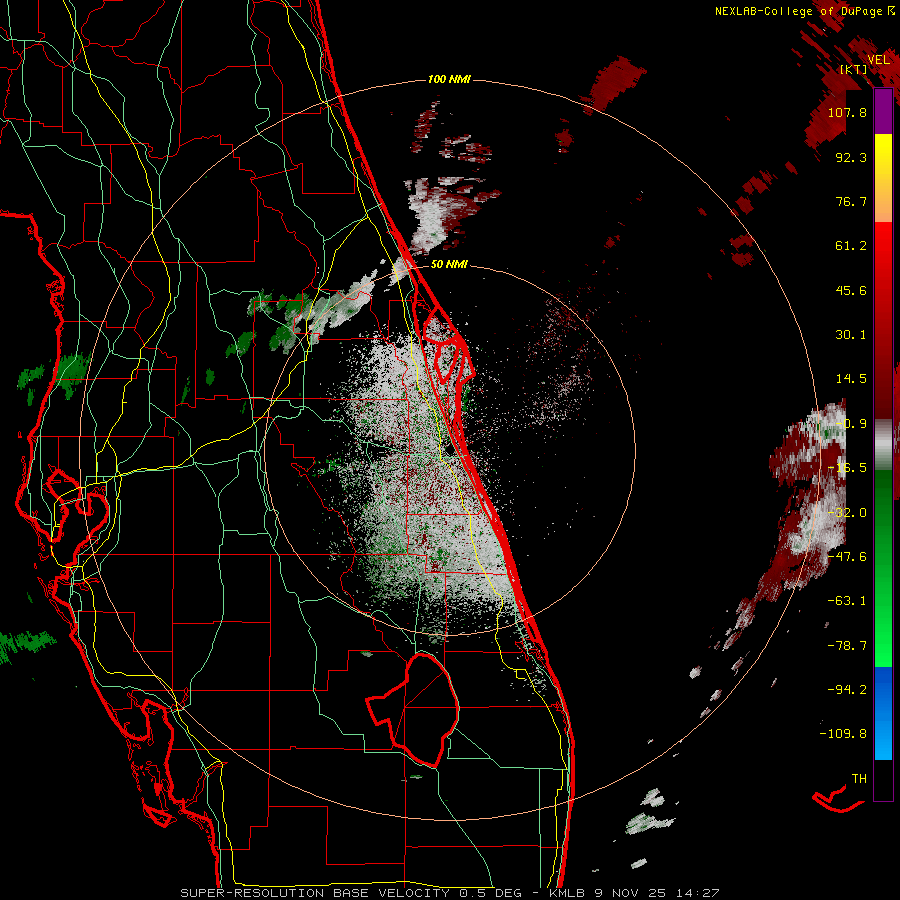Pick the black TH segment of the color bar
900x900 pixels.
(883, 779)
